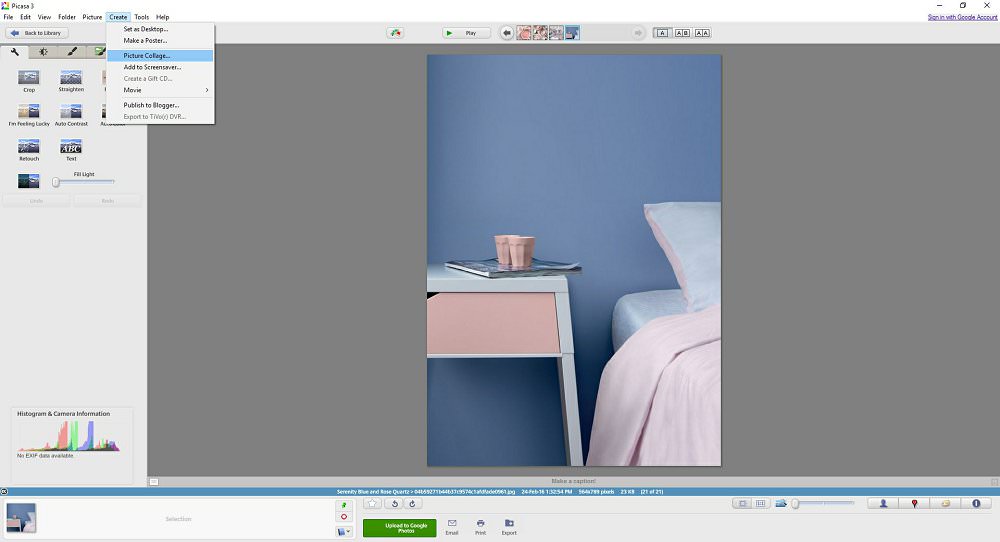Image resolution: width=1000 pixels, height=542 pixels.
Task: Open the Help menu
Action: [163, 17]
